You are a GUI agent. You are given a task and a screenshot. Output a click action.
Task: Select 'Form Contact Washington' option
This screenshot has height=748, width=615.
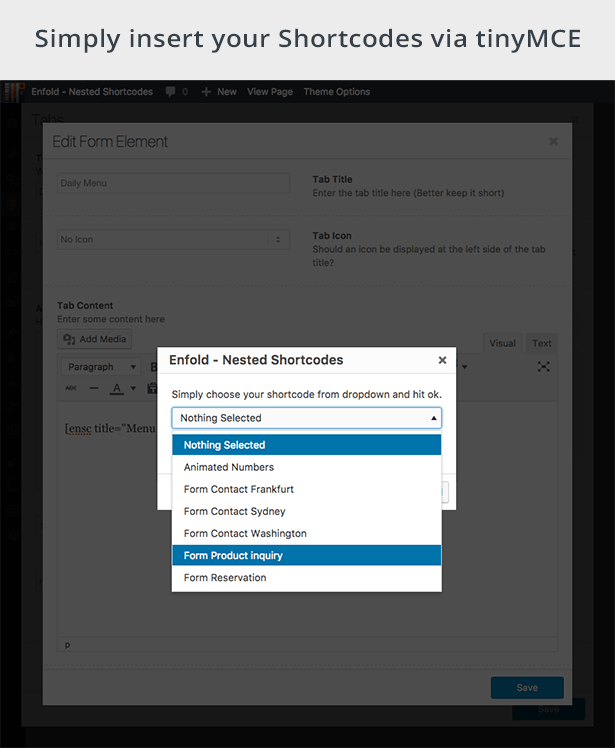(x=306, y=533)
